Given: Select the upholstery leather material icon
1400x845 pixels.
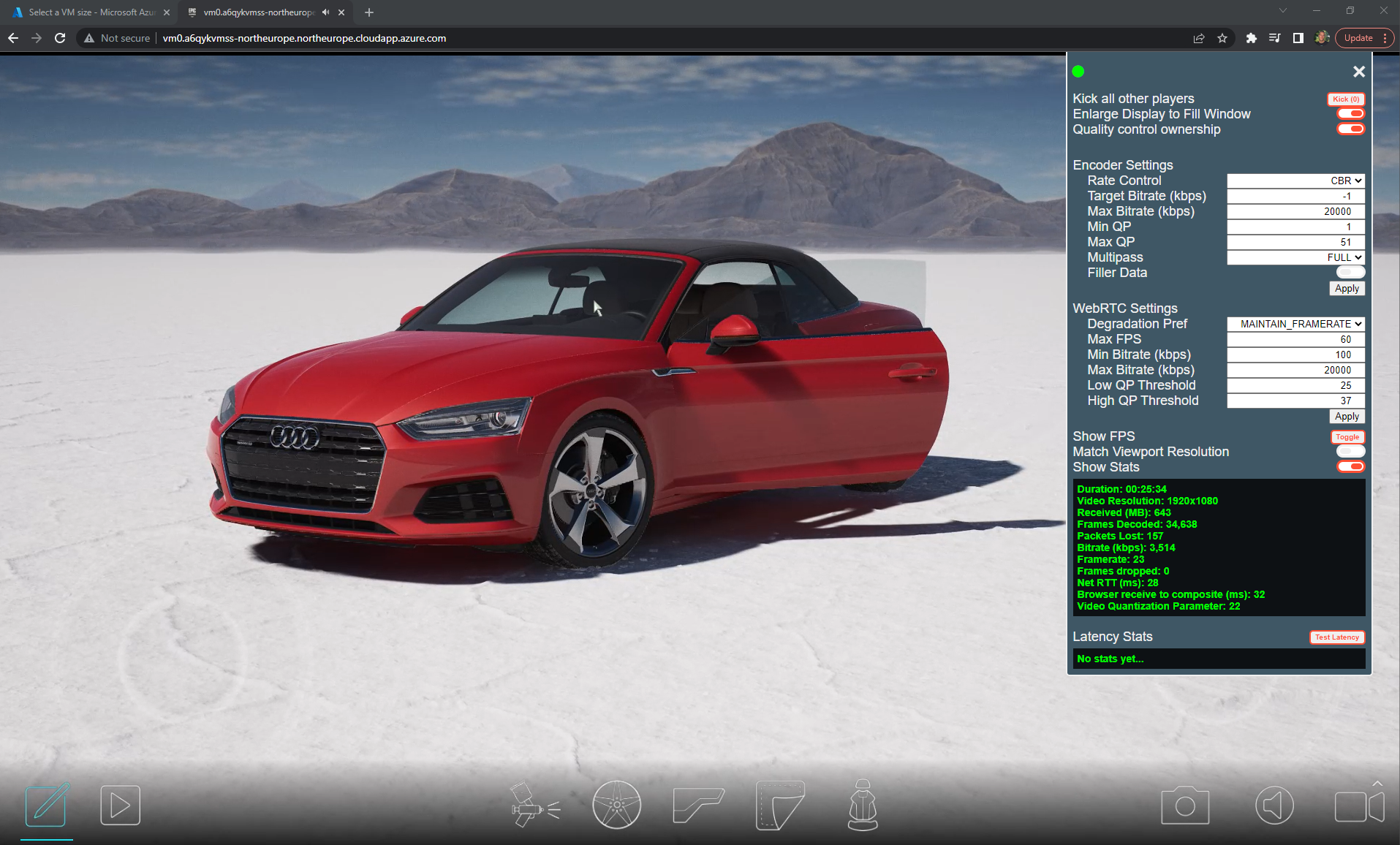Looking at the screenshot, I should [x=780, y=805].
